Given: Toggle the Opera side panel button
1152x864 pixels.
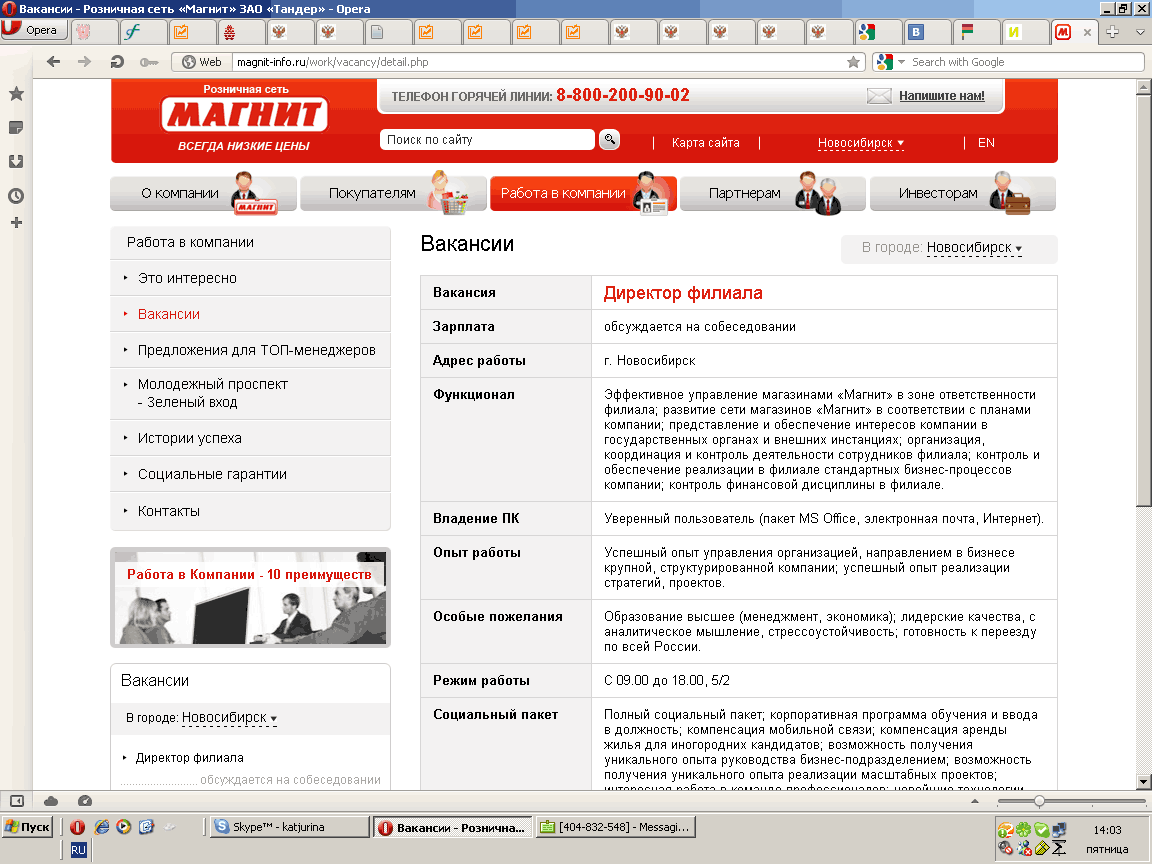Looking at the screenshot, I should click(17, 801).
